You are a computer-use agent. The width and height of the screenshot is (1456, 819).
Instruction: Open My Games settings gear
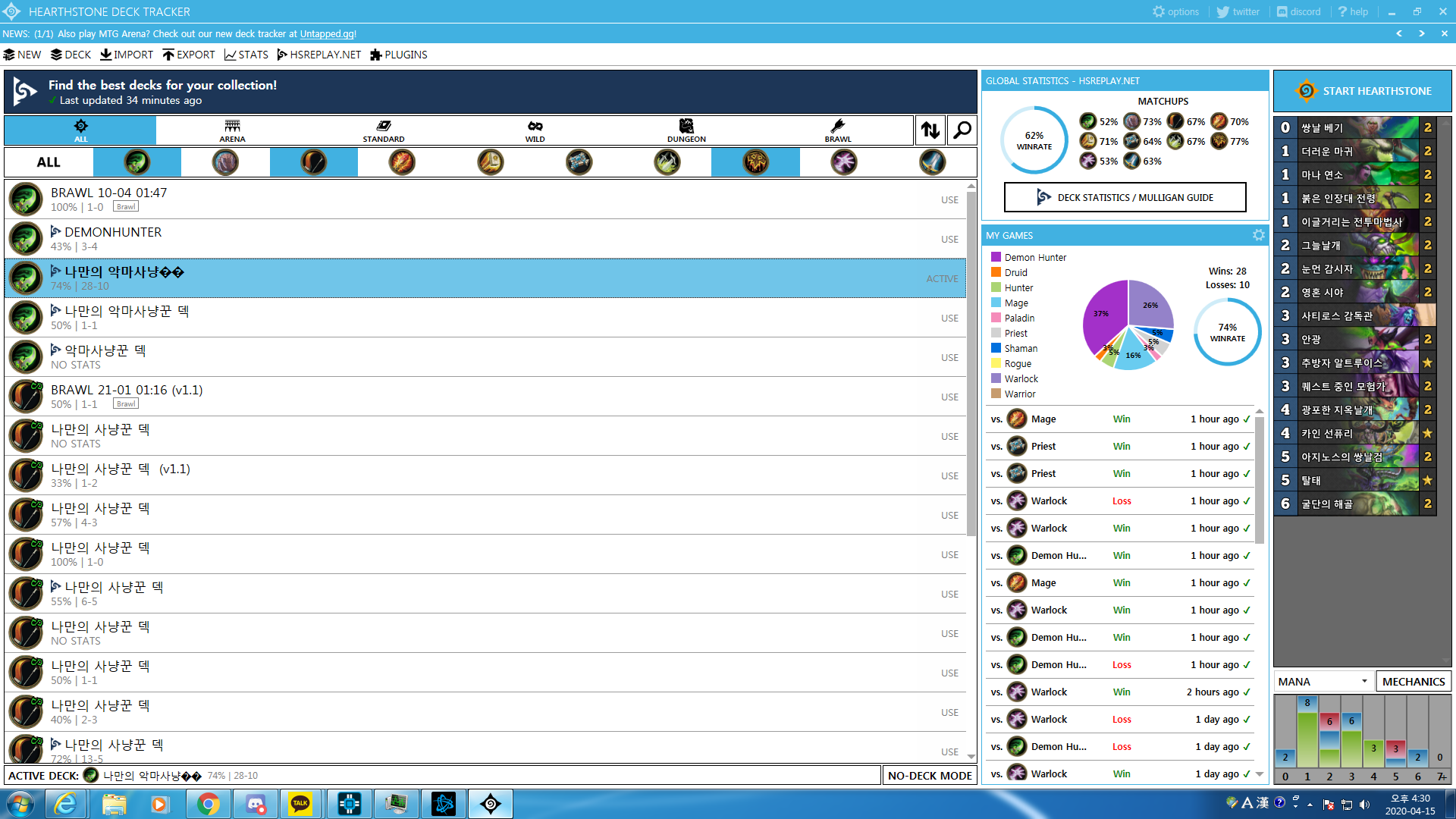pos(1259,235)
